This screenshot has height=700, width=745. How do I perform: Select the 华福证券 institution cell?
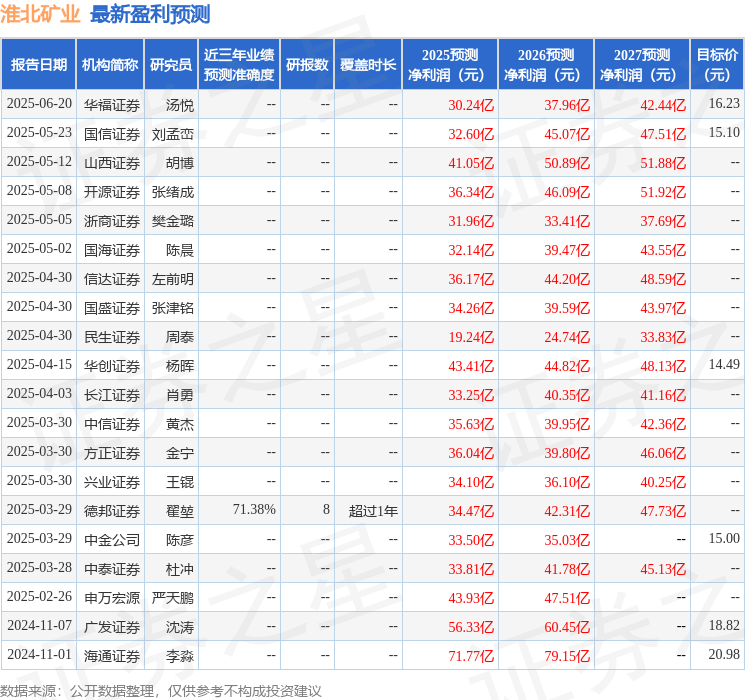coord(112,105)
